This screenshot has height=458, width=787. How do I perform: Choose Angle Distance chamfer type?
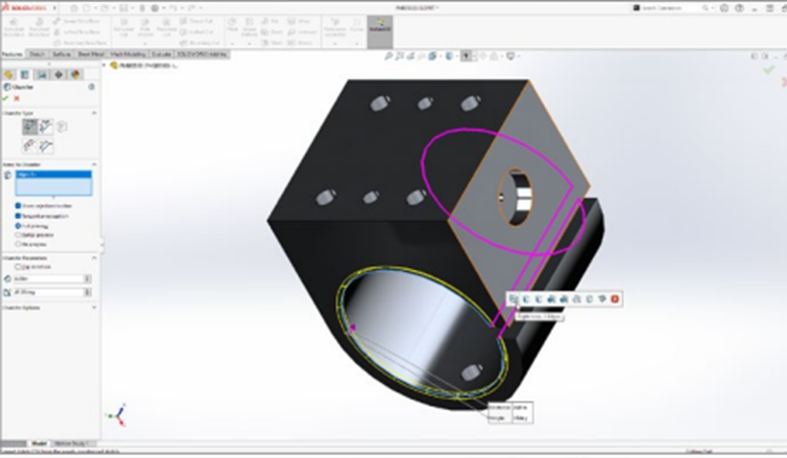(x=30, y=127)
